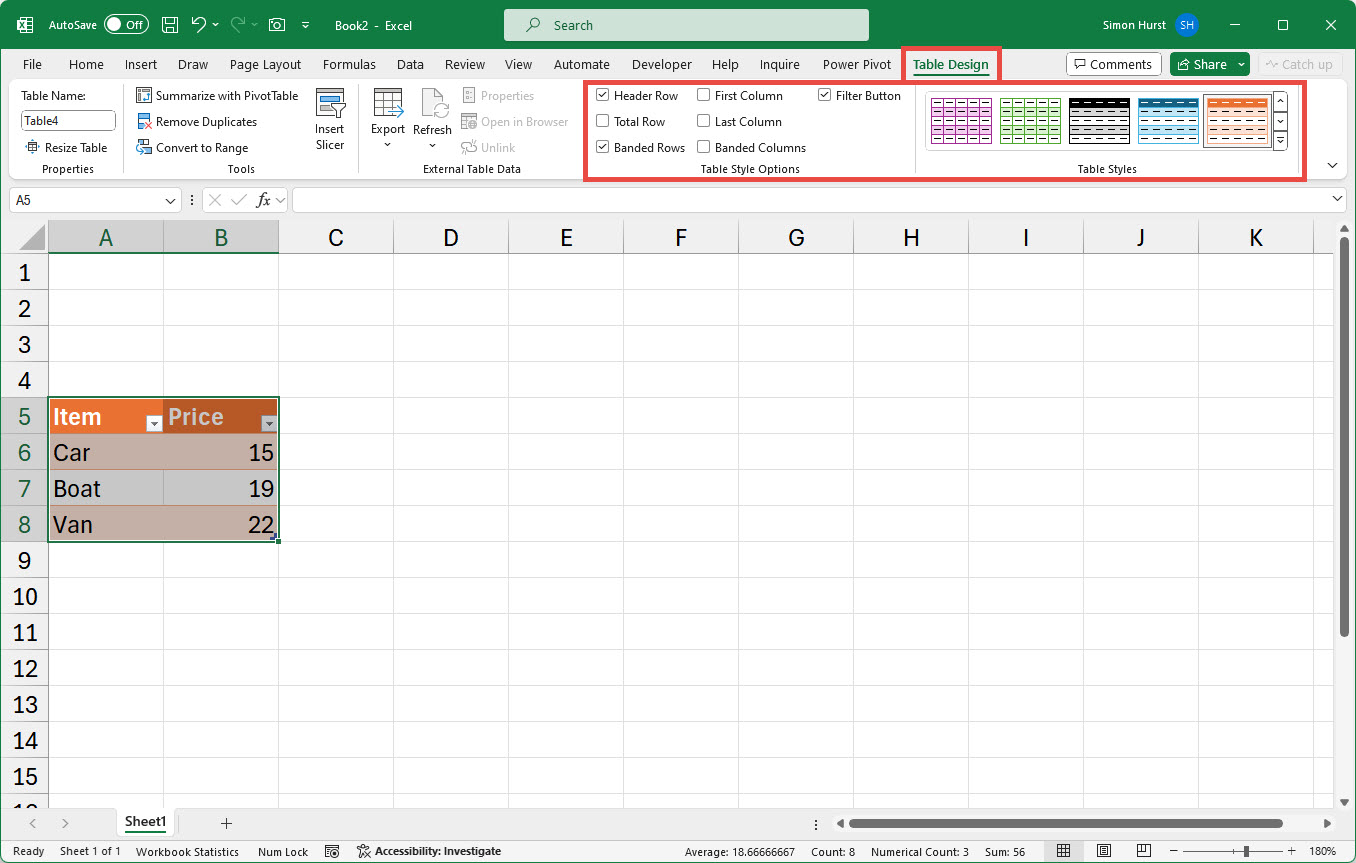
Task: Open the Formulas ribbon tab
Action: pyautogui.click(x=349, y=65)
